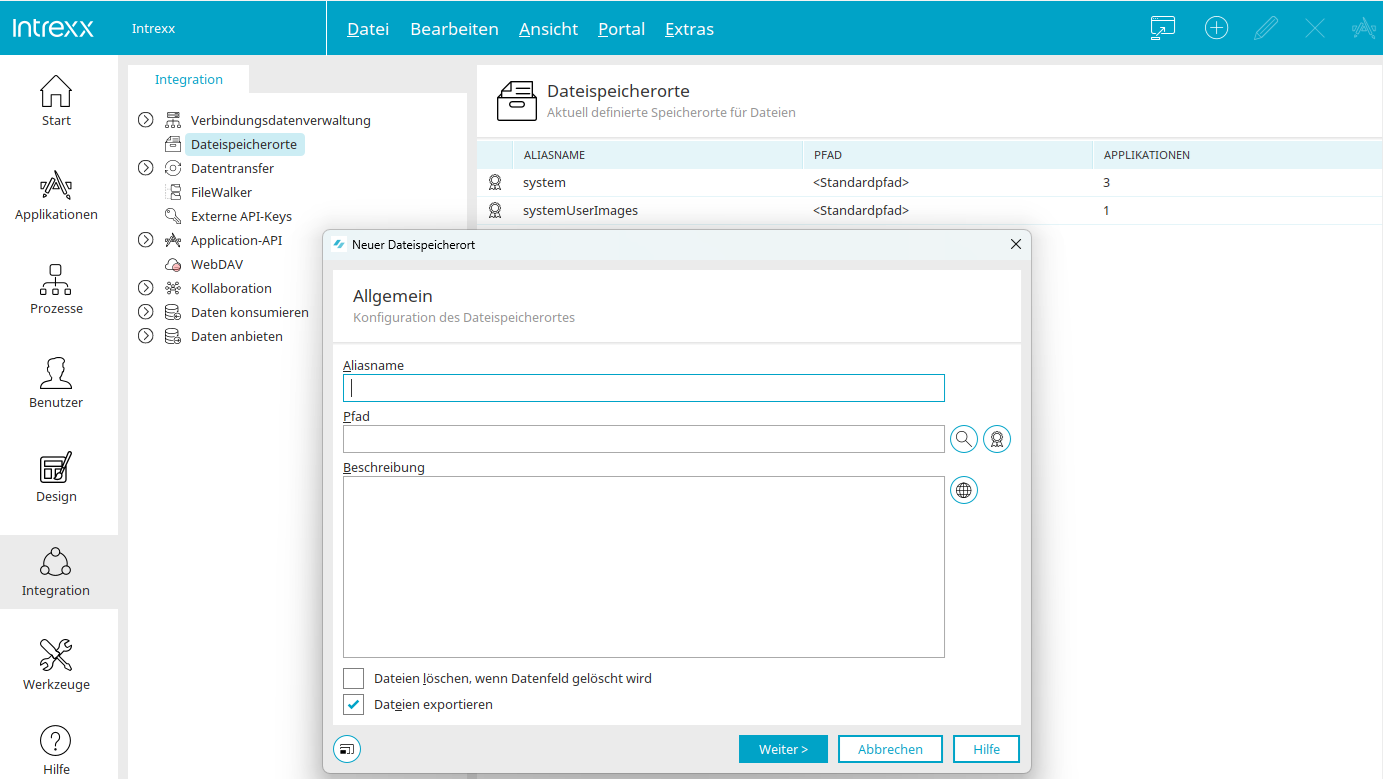Click the standard path icon beside Pfad field
The width and height of the screenshot is (1383, 779).
[997, 439]
